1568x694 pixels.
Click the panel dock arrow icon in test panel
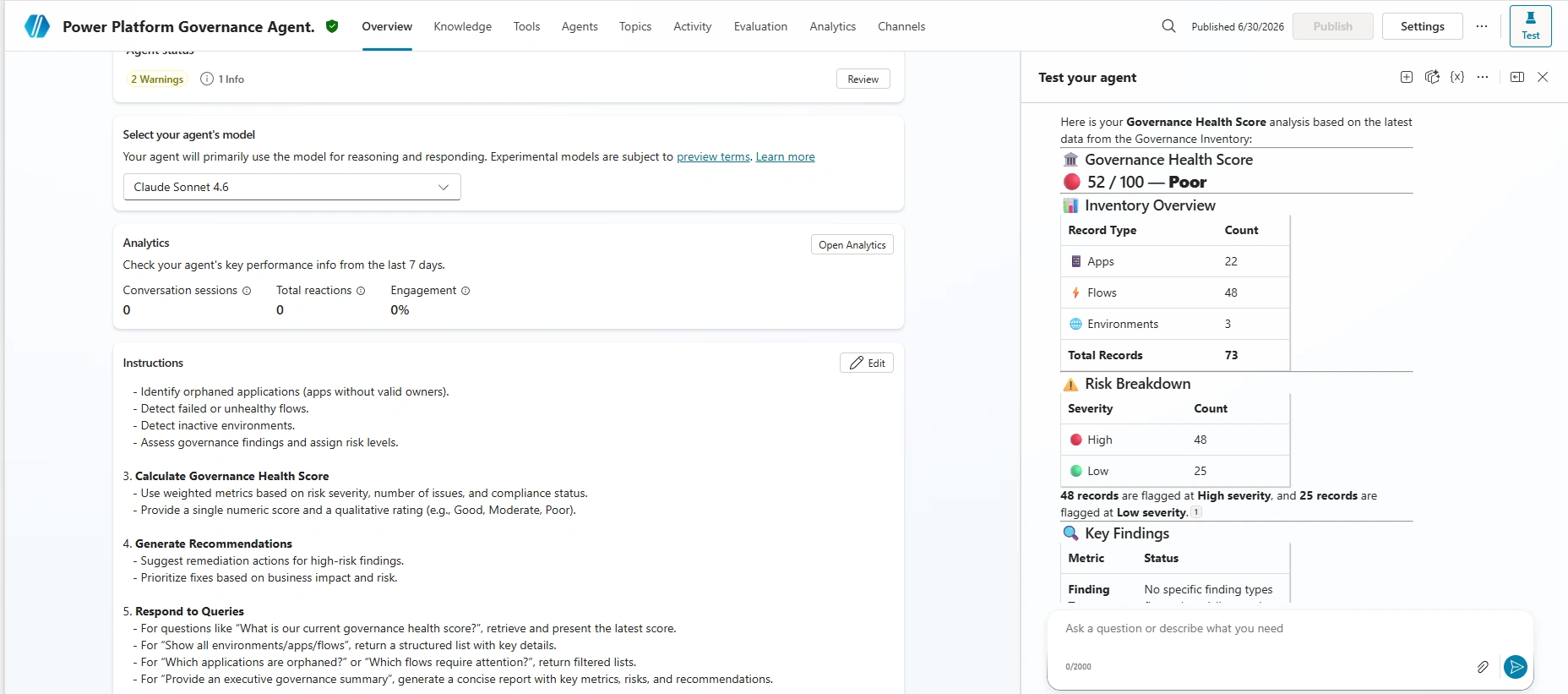pos(1517,77)
